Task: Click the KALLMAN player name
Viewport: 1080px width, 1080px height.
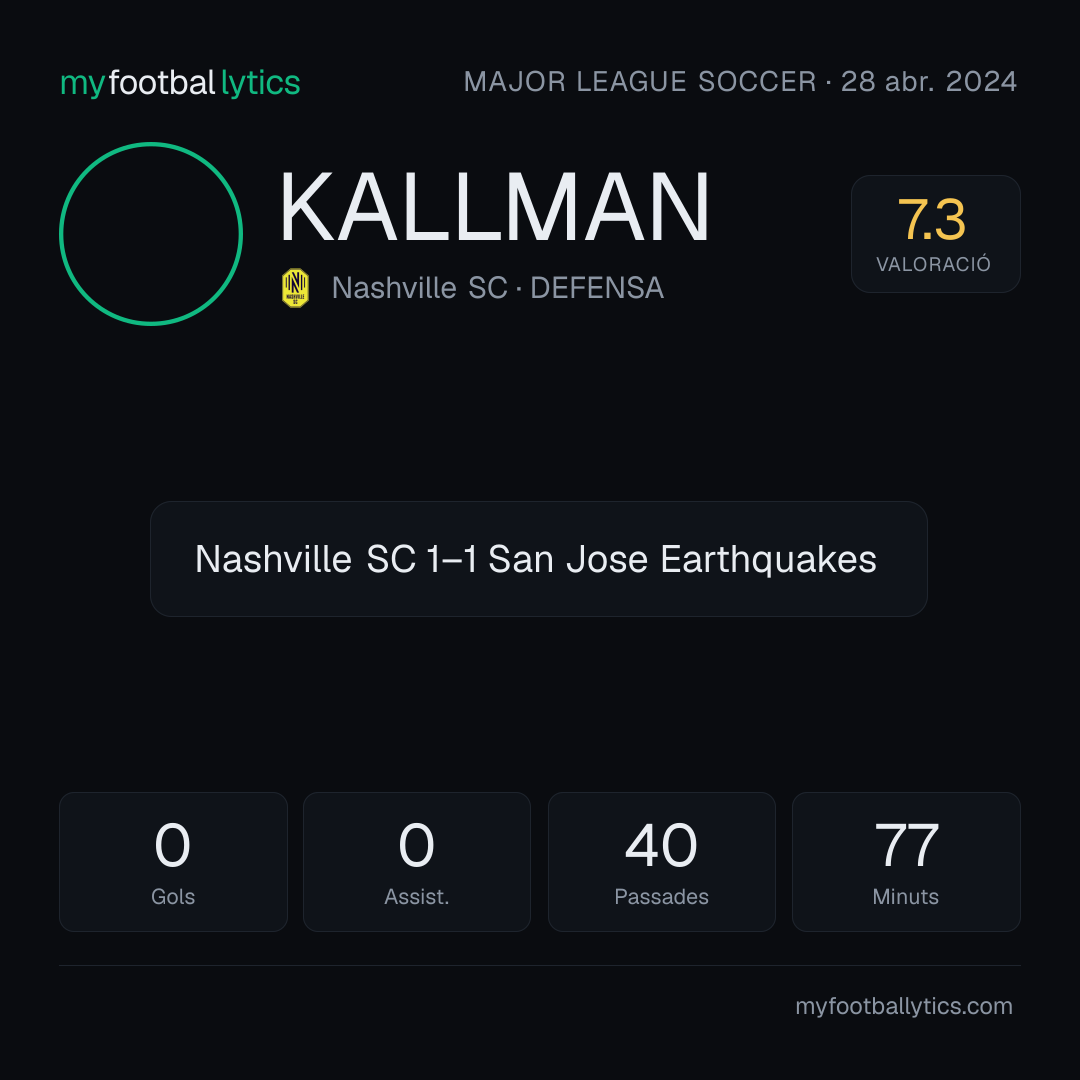Action: tap(494, 207)
